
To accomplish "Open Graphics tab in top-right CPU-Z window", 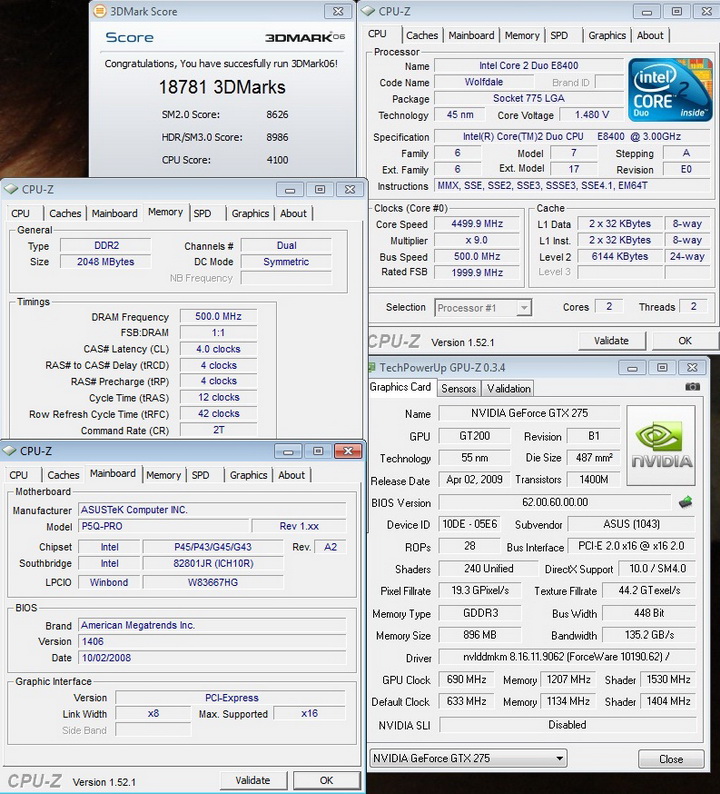I will [607, 35].
